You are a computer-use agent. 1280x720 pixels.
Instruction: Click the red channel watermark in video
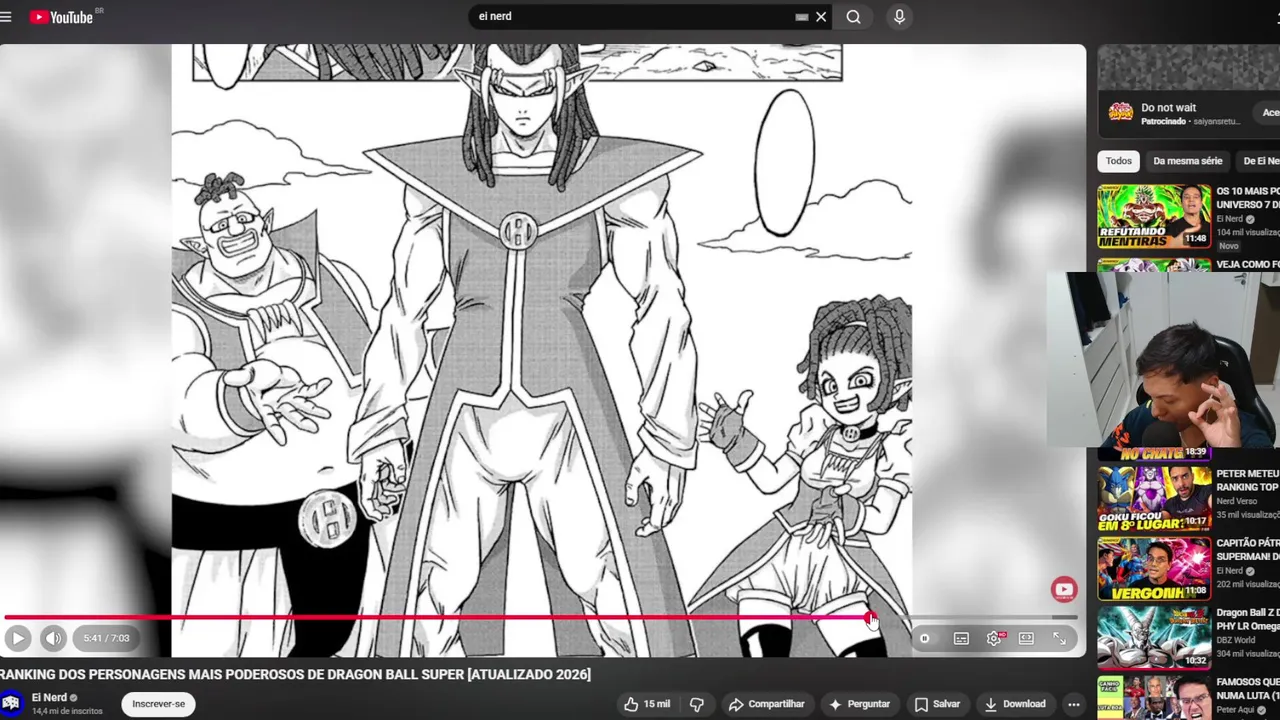(x=1063, y=589)
